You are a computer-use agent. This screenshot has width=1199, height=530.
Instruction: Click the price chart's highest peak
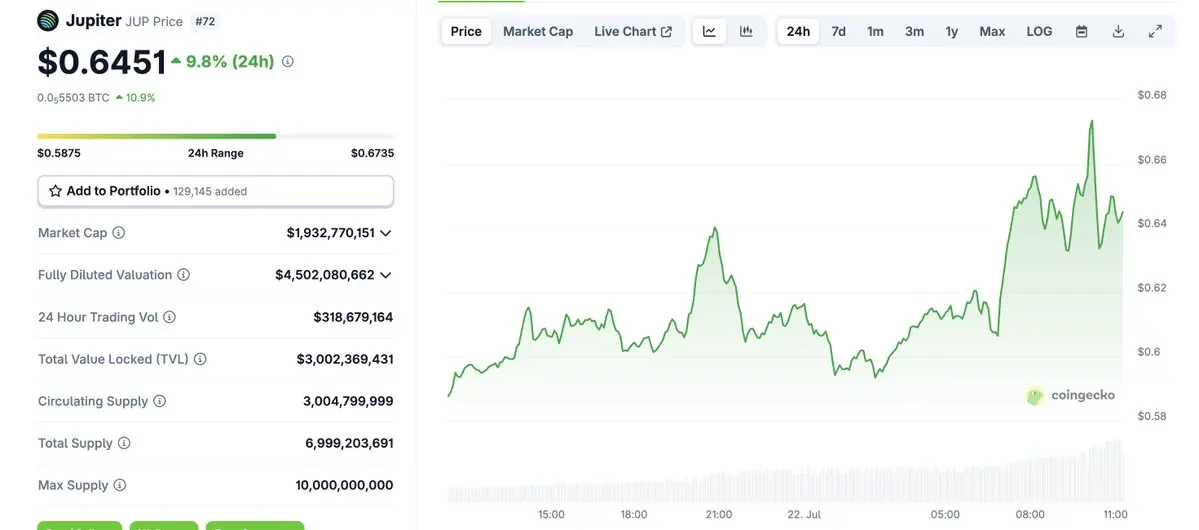click(x=1091, y=122)
